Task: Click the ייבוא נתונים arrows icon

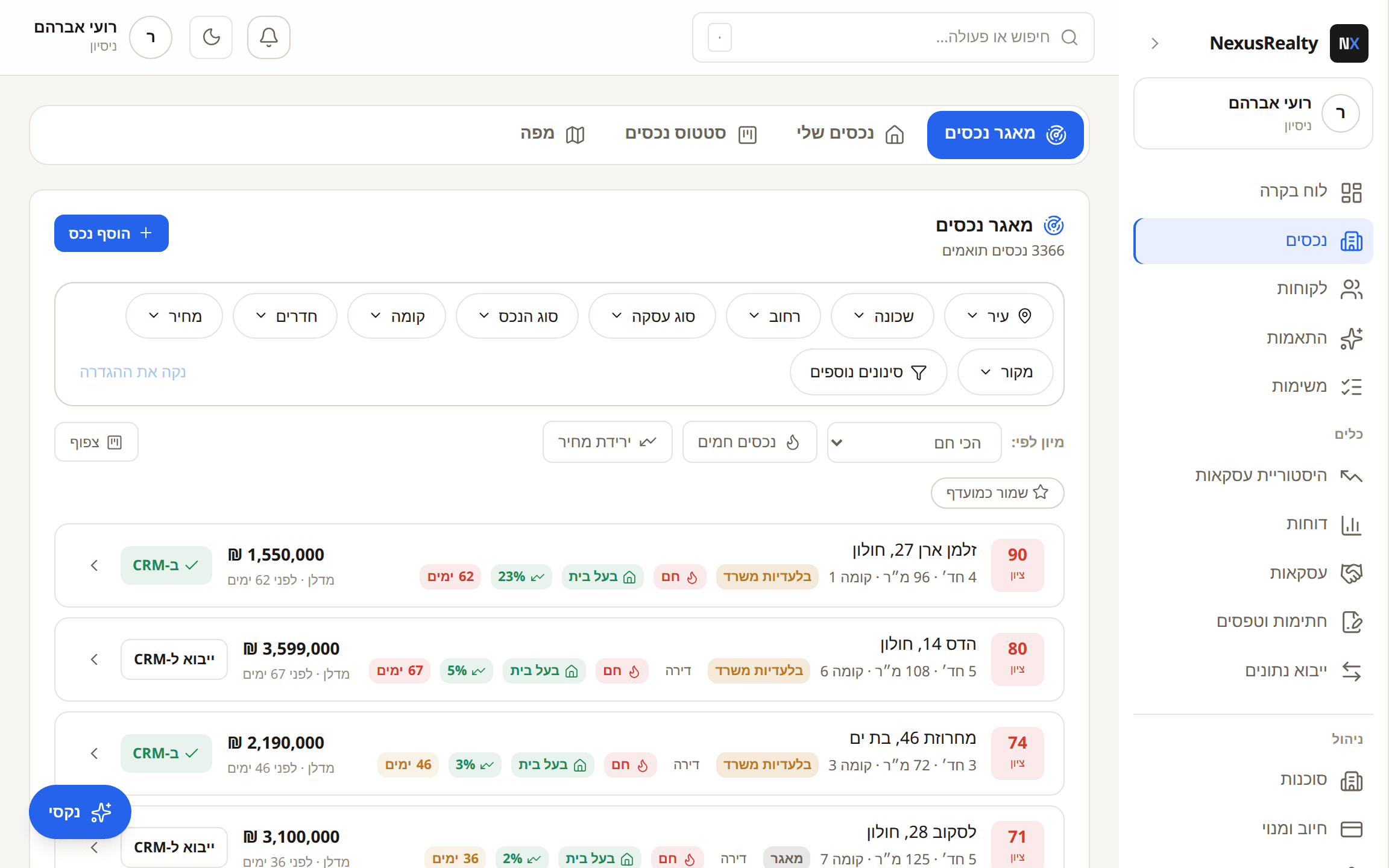Action: click(x=1351, y=671)
